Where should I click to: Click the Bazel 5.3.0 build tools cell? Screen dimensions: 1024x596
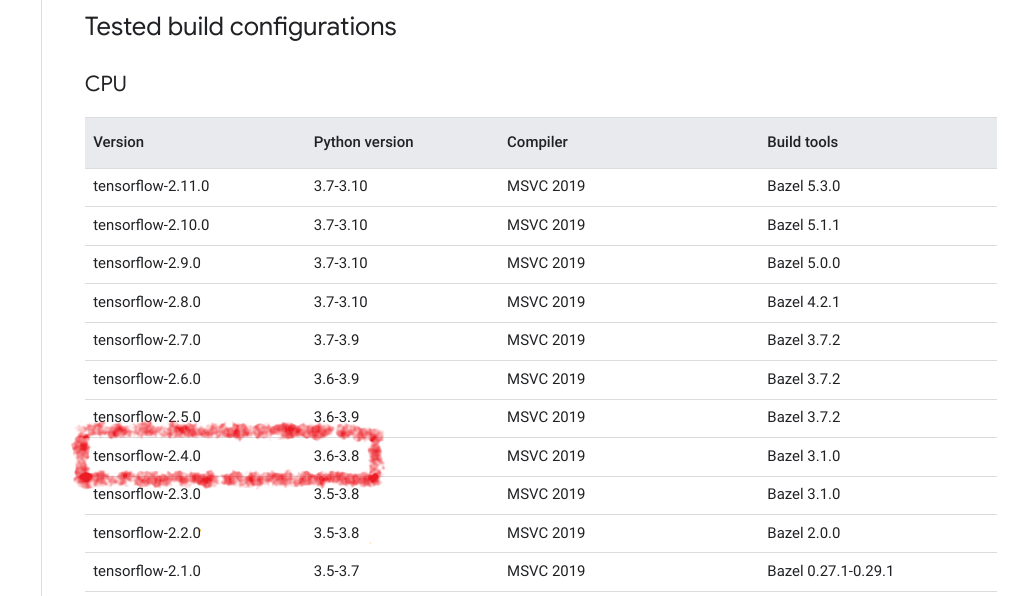tap(803, 186)
